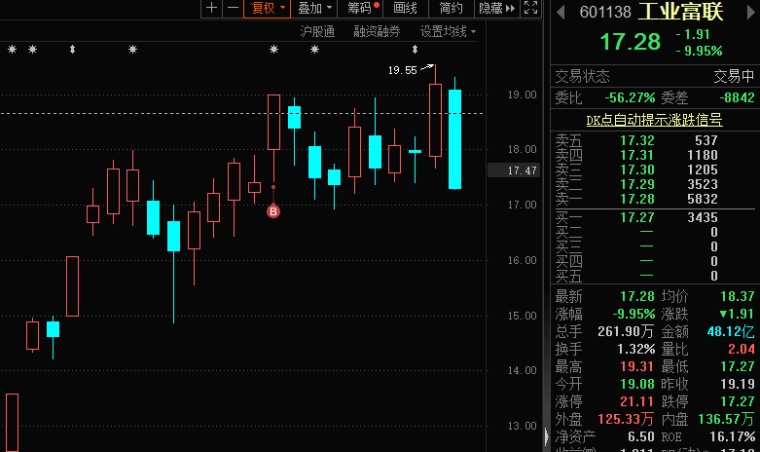Click the star marker above the B-signal candle
This screenshot has height=452, width=760.
(x=274, y=49)
